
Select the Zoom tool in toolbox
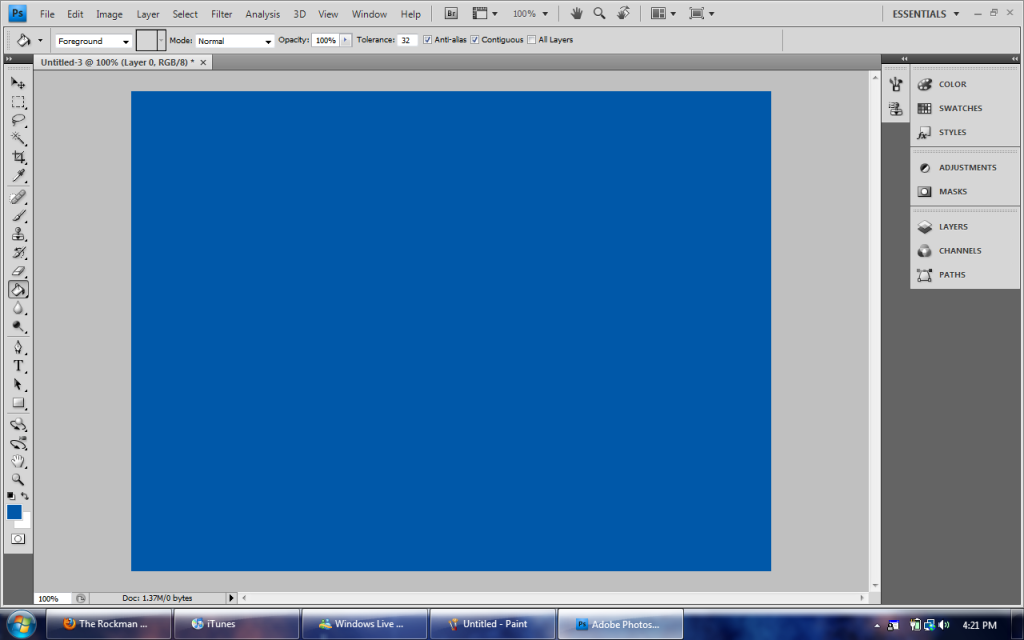pos(18,479)
